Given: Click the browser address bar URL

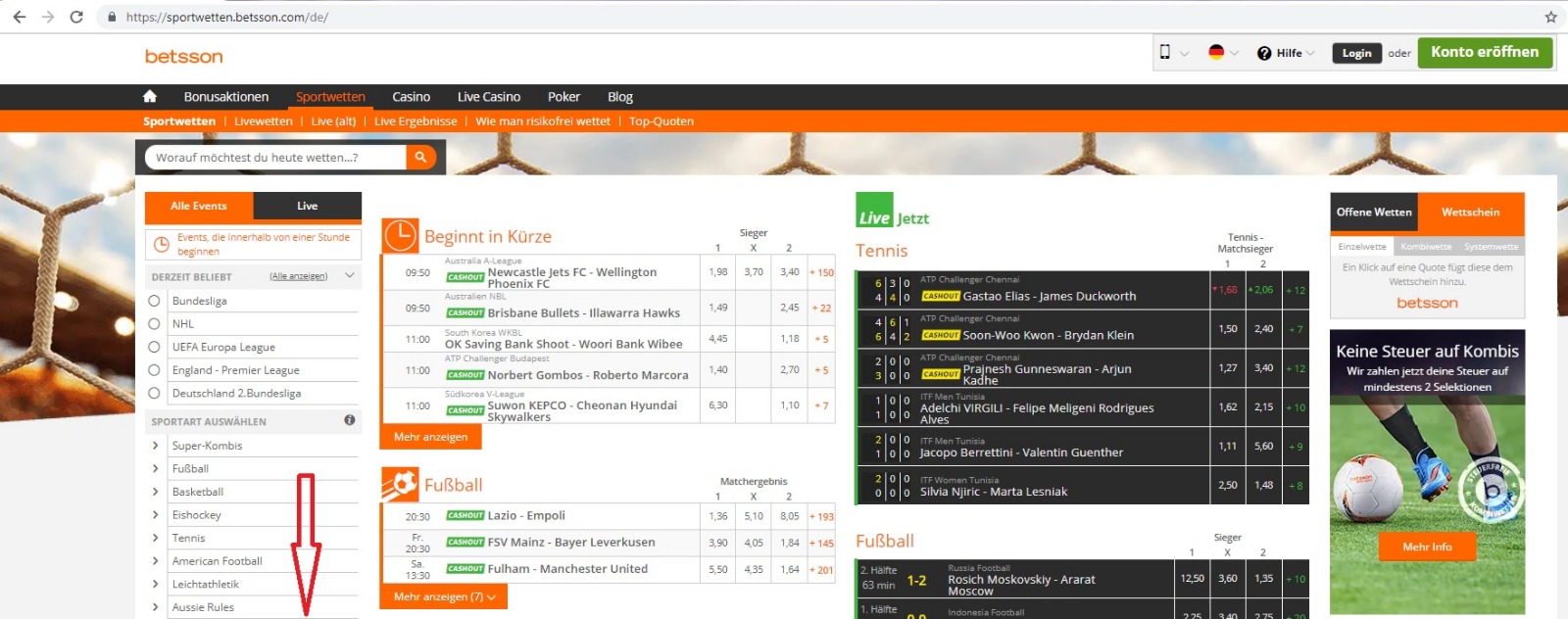Looking at the screenshot, I should coord(227,17).
